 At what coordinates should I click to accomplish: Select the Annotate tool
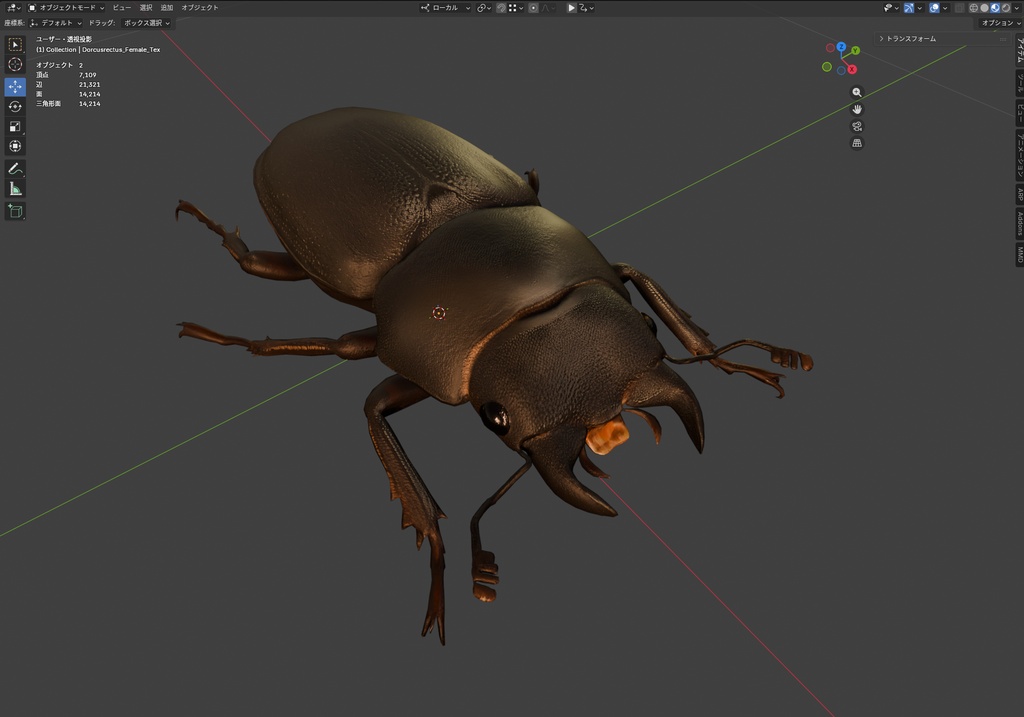pos(15,168)
